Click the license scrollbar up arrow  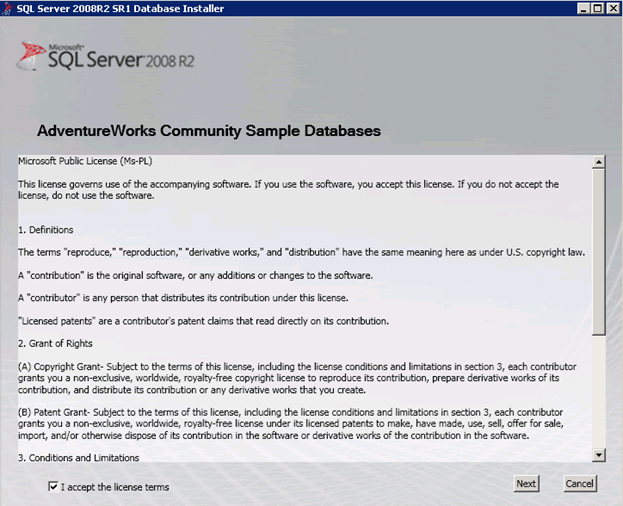tap(599, 161)
